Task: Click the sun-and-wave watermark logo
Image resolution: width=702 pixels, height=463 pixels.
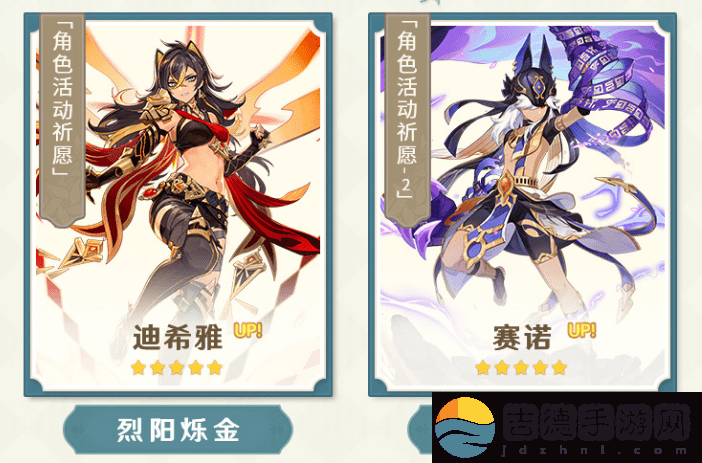Action: pyautogui.click(x=465, y=426)
